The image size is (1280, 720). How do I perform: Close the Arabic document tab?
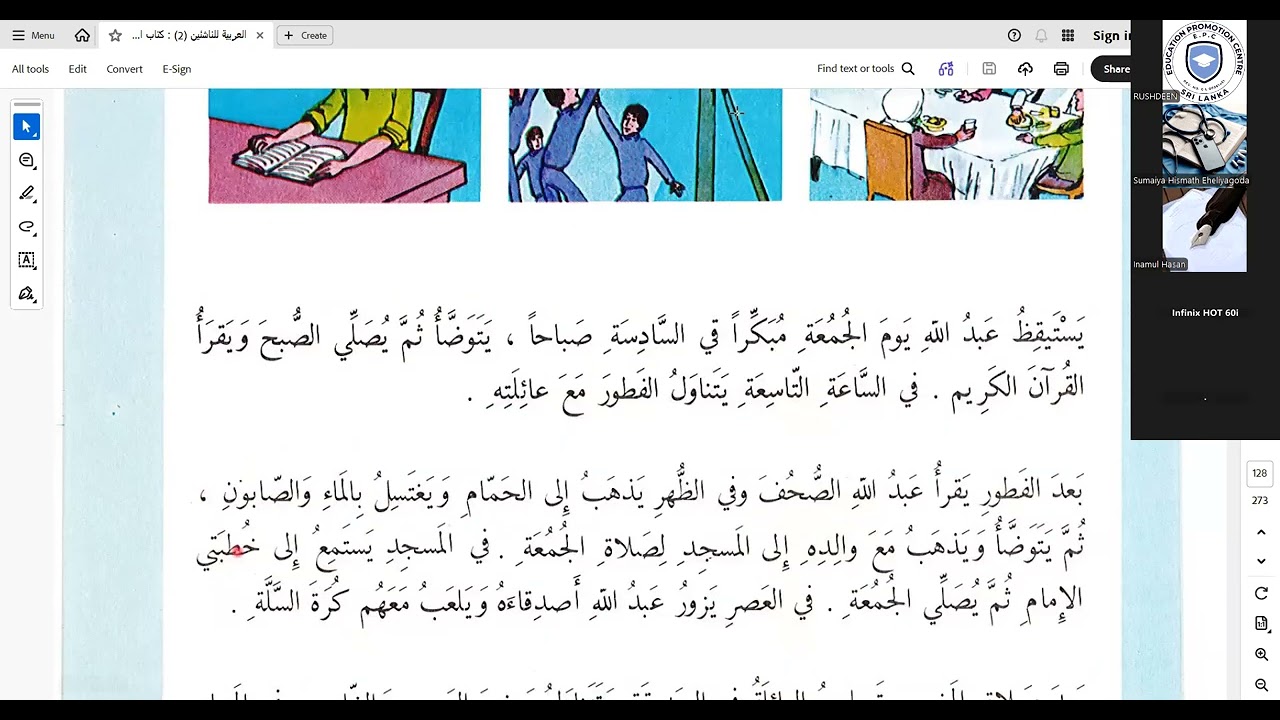point(260,35)
